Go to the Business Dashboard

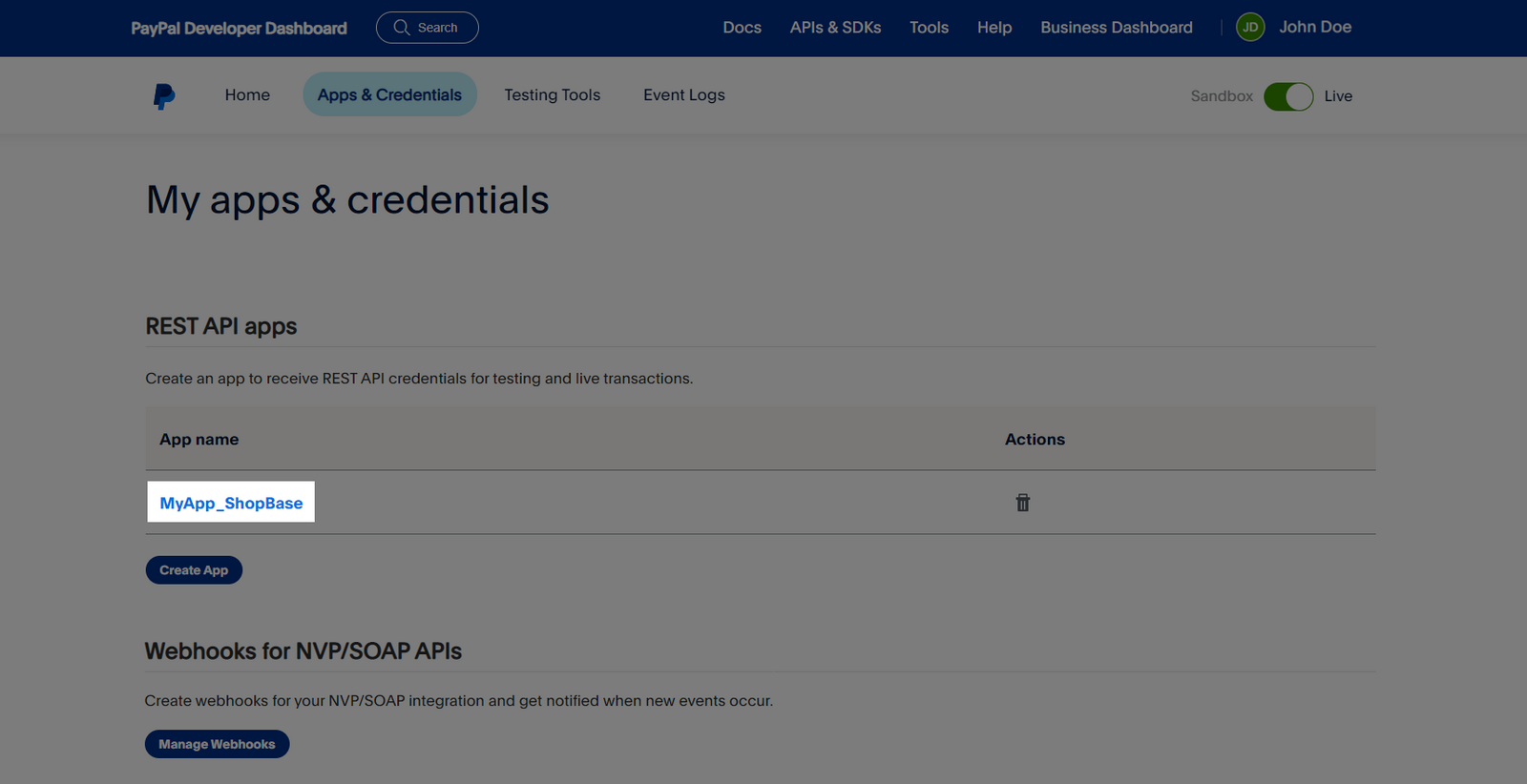tap(1116, 28)
